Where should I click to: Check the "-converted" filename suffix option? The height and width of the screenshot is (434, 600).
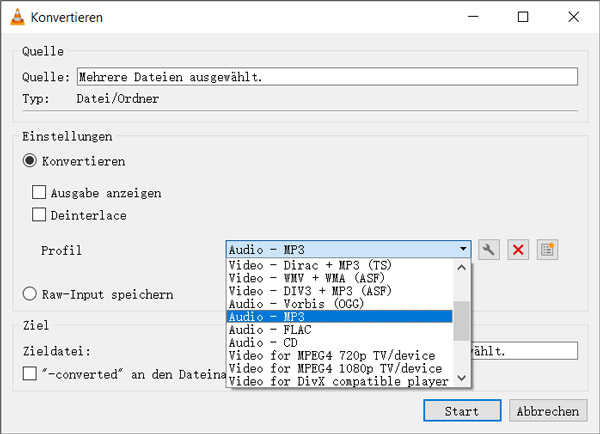[x=30, y=374]
